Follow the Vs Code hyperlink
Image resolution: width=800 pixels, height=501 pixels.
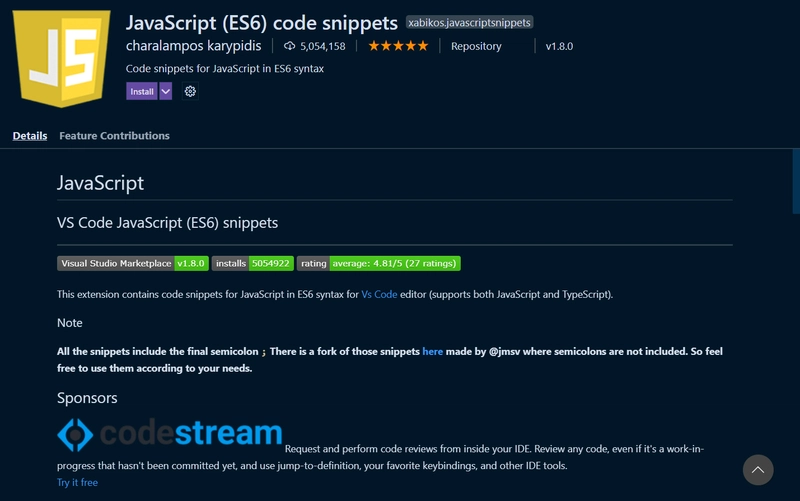pos(379,294)
